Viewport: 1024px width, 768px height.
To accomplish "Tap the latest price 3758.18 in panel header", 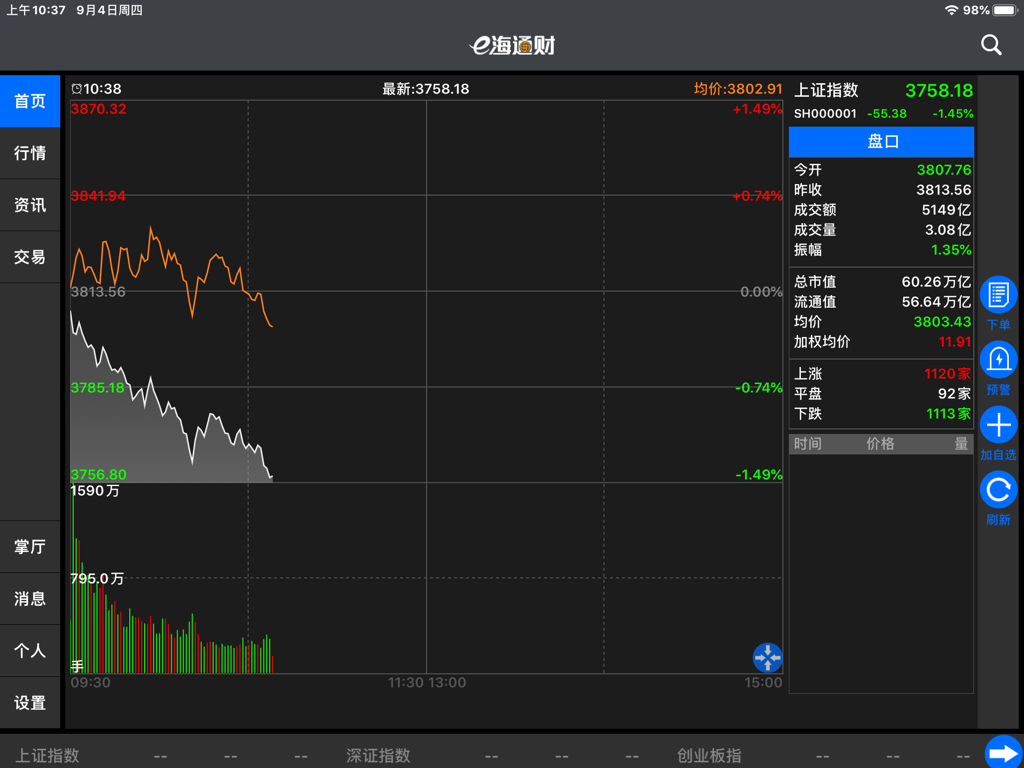I will pyautogui.click(x=939, y=90).
